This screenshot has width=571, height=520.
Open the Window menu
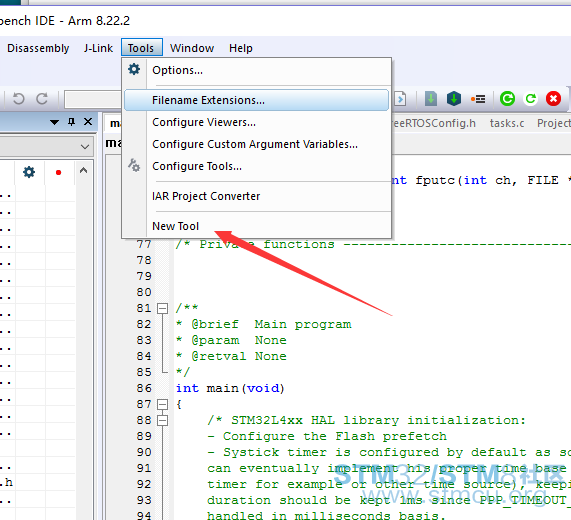[x=192, y=48]
